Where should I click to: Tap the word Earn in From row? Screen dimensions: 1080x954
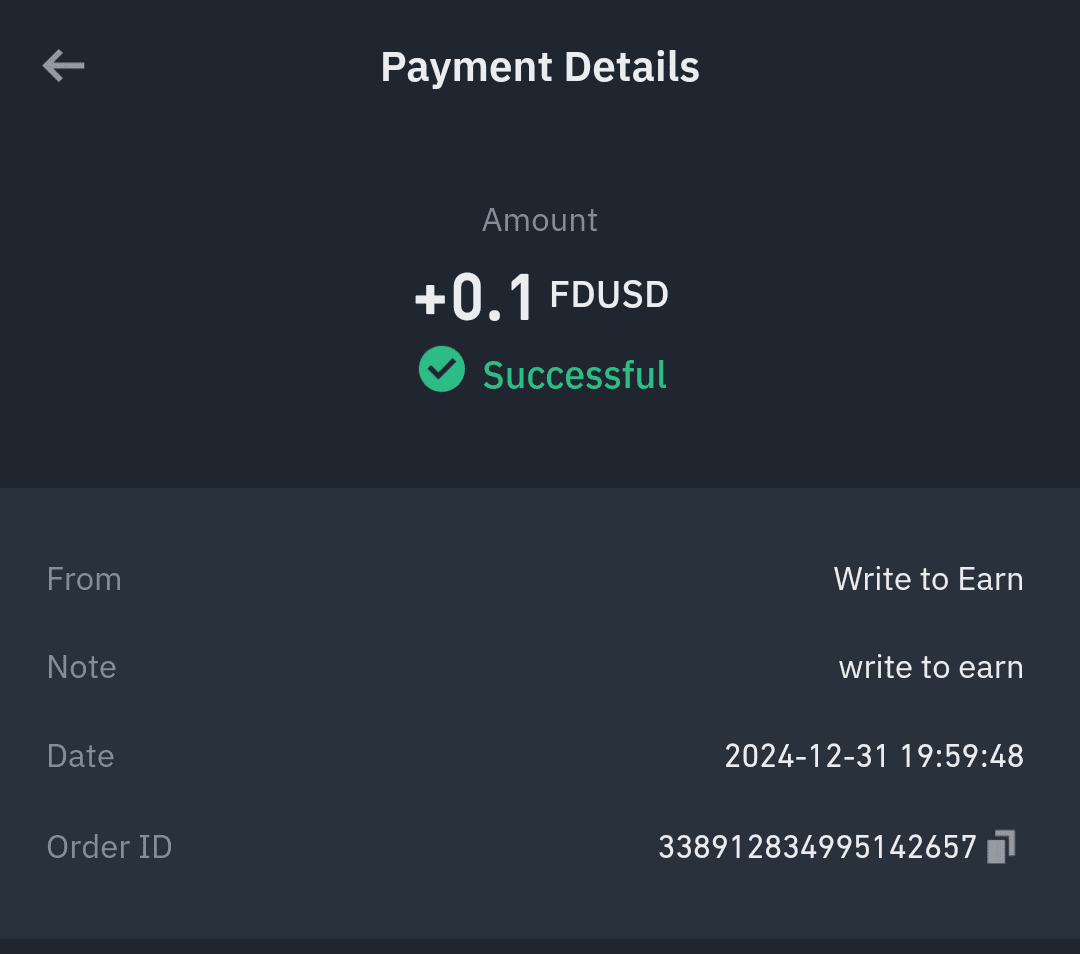(990, 579)
